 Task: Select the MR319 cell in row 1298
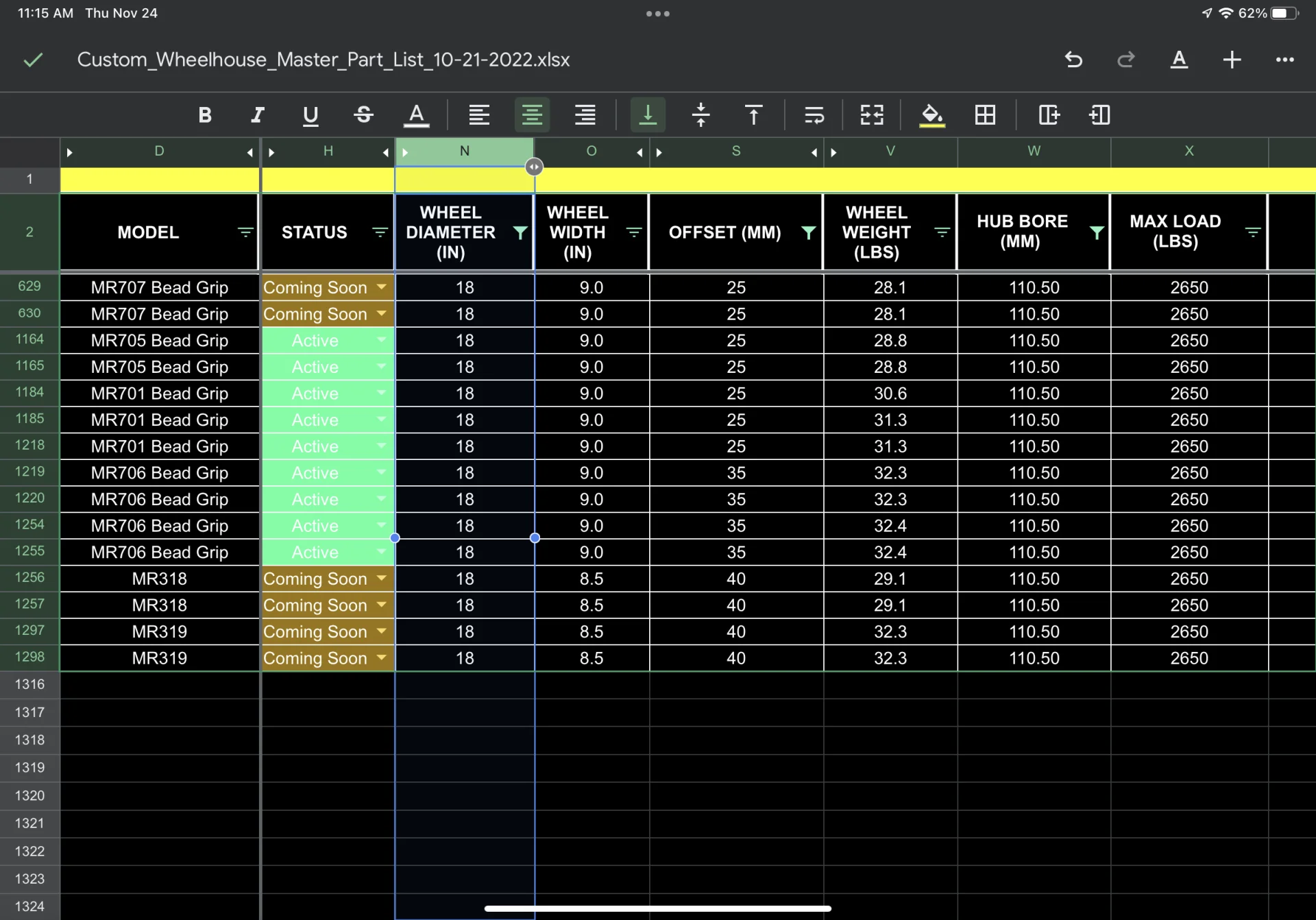160,658
